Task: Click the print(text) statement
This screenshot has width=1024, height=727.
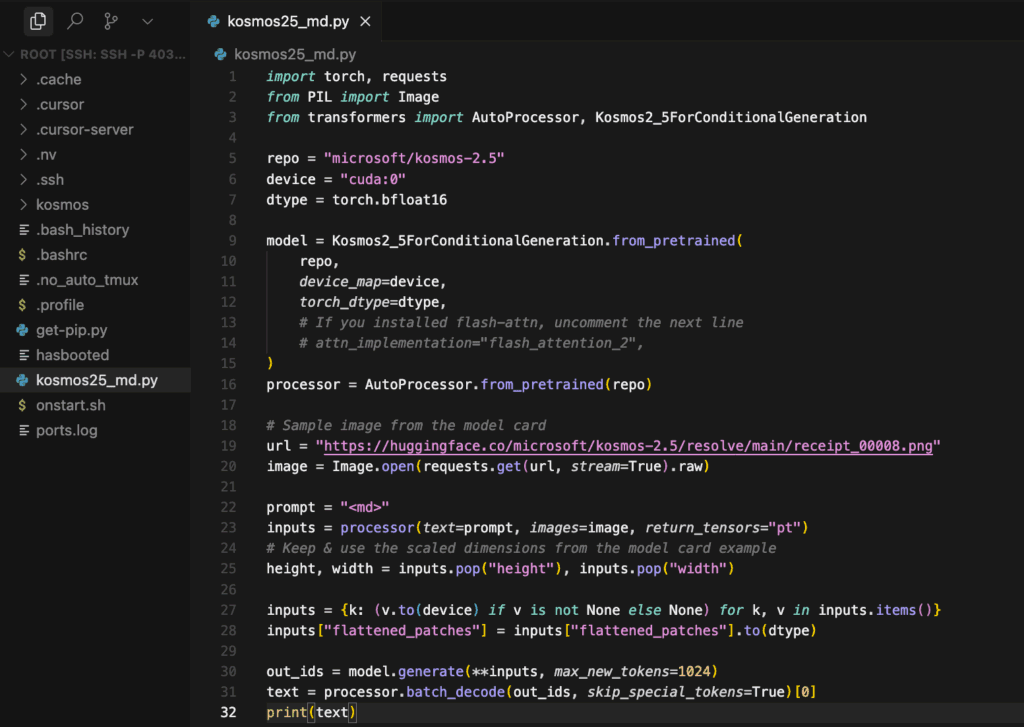Action: (x=312, y=712)
